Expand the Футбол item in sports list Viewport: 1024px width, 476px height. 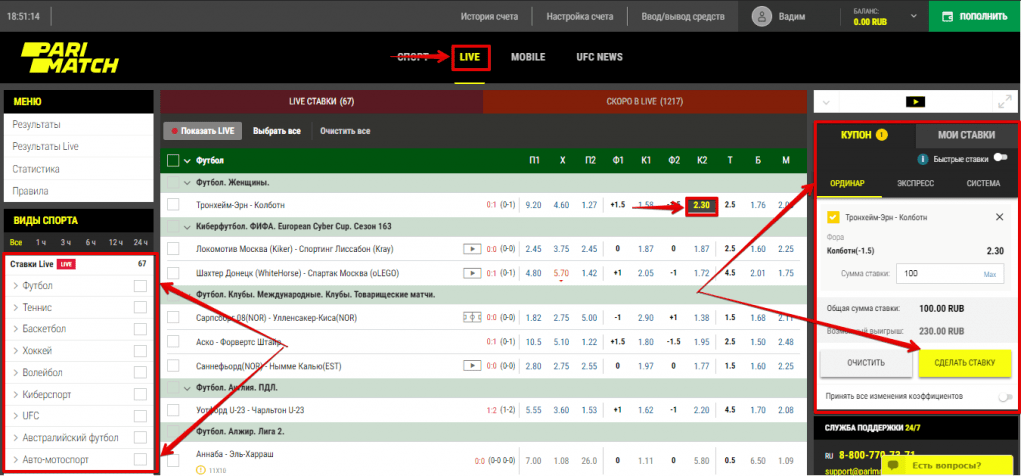16,286
